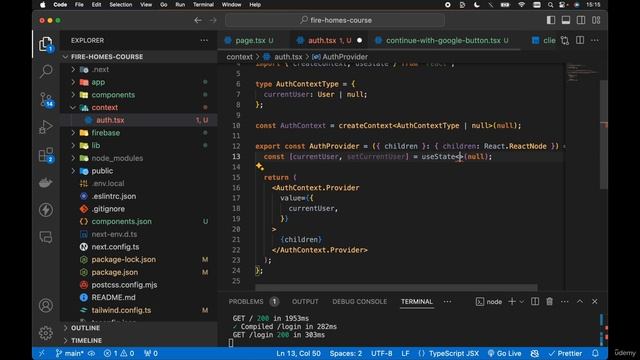
Task: Maximize the panel with up chevron
Action: [580, 302]
